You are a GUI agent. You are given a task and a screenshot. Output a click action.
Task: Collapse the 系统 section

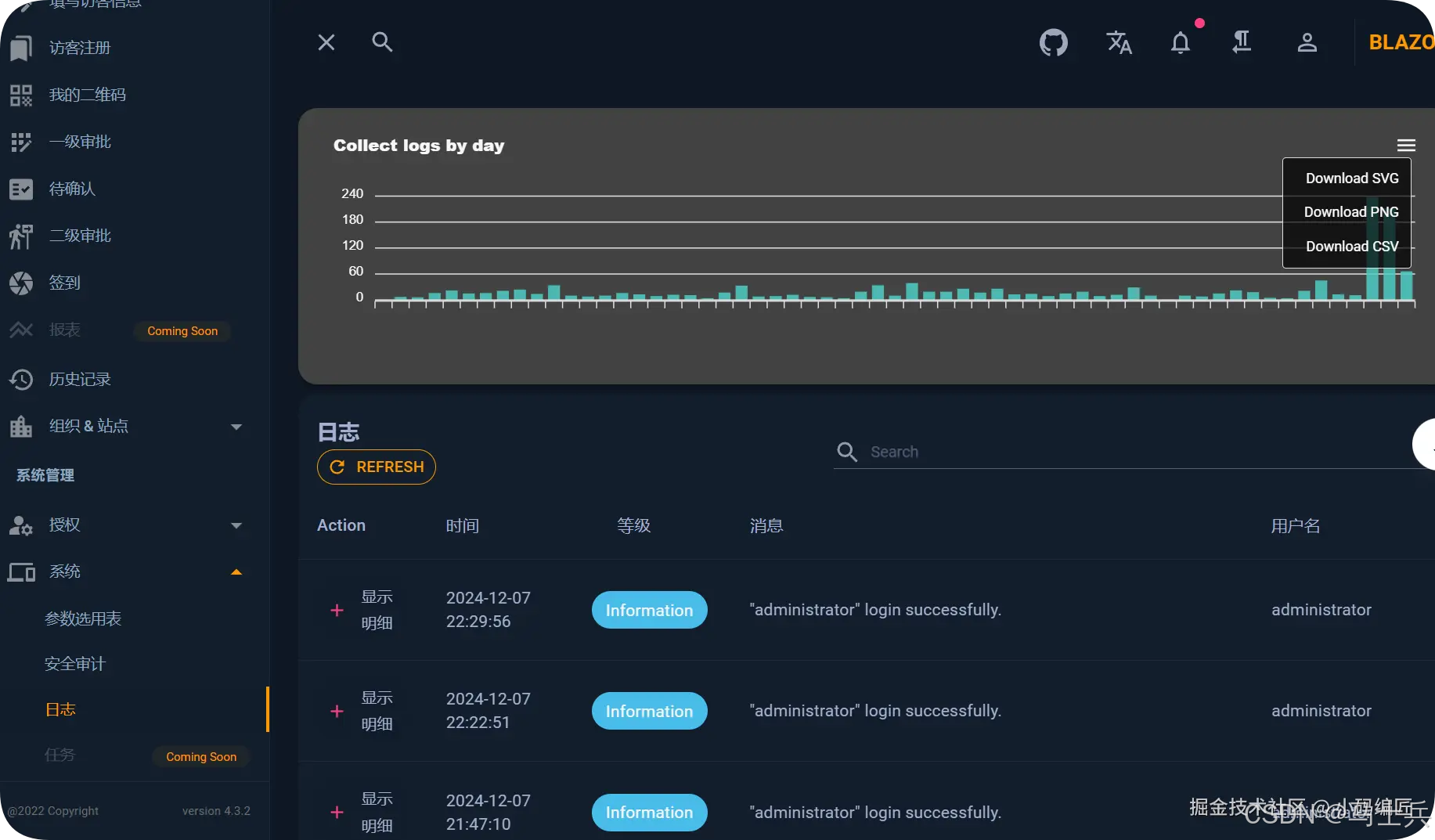[x=236, y=572]
